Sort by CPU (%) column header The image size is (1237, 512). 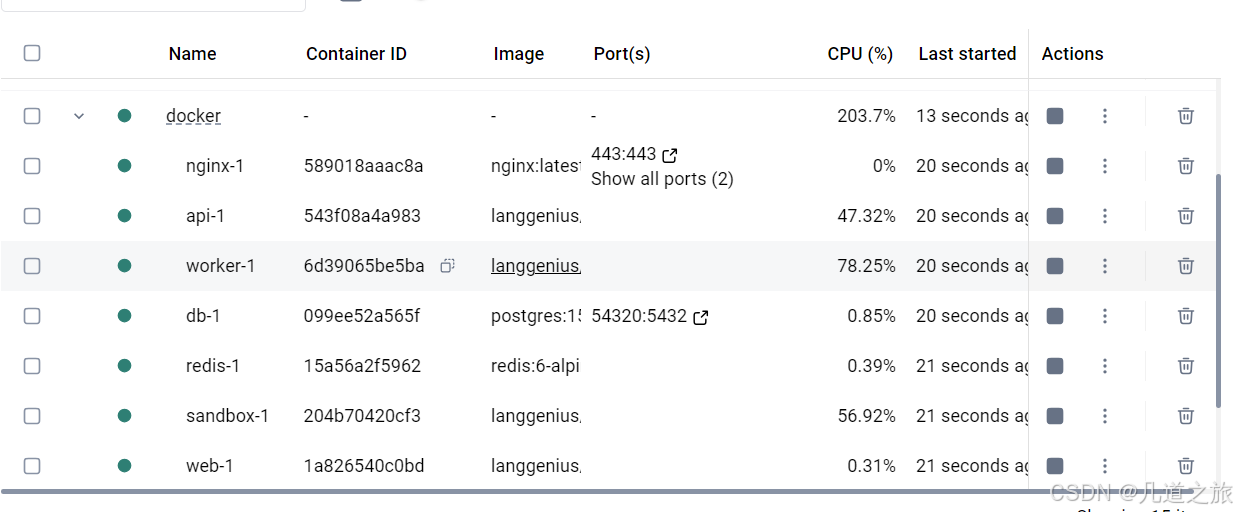tap(859, 54)
